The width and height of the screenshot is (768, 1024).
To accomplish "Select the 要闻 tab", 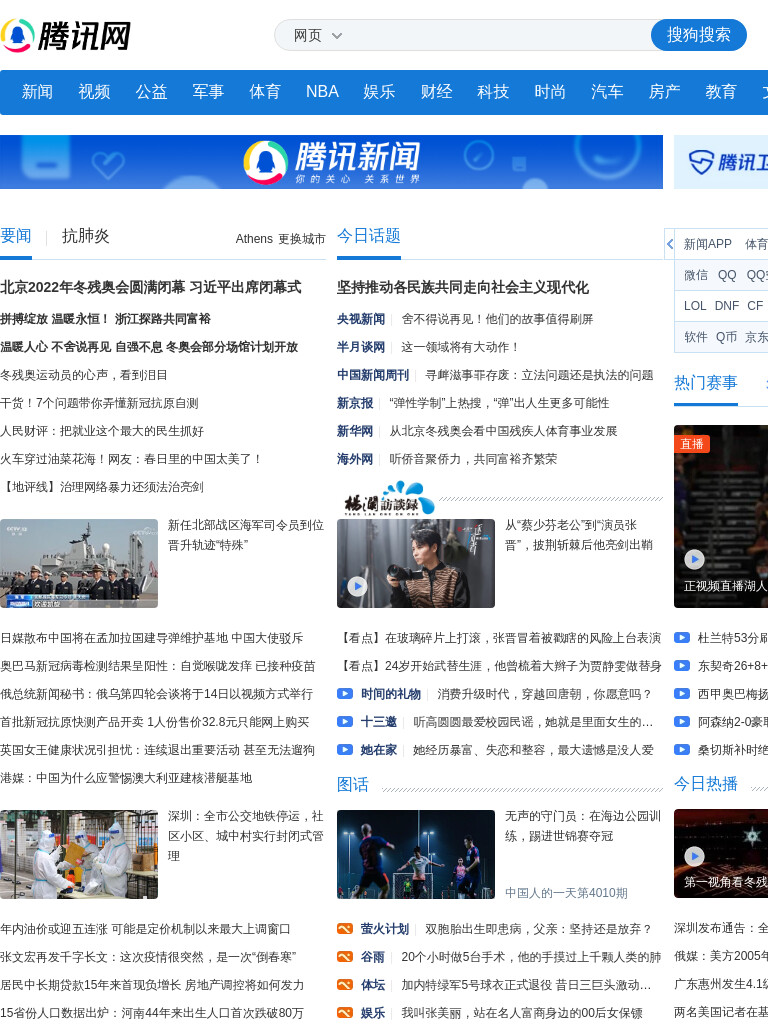I will pos(16,236).
